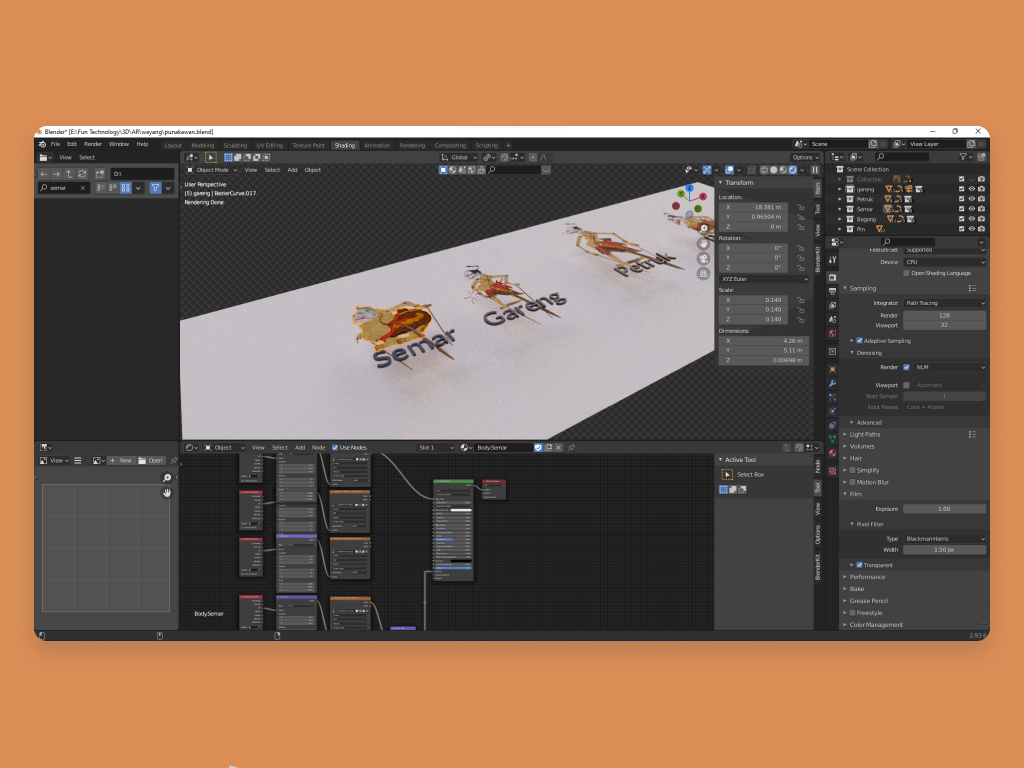Uncheck the Adaptive Sampling checkbox
Viewport: 1024px width, 768px height.
pos(859,340)
